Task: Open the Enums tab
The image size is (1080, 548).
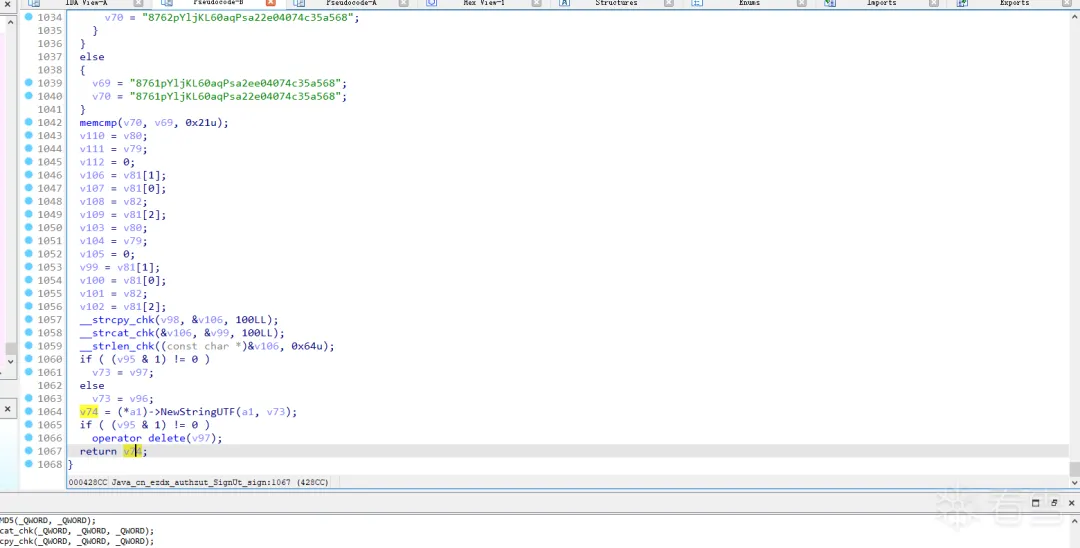Action: click(749, 3)
